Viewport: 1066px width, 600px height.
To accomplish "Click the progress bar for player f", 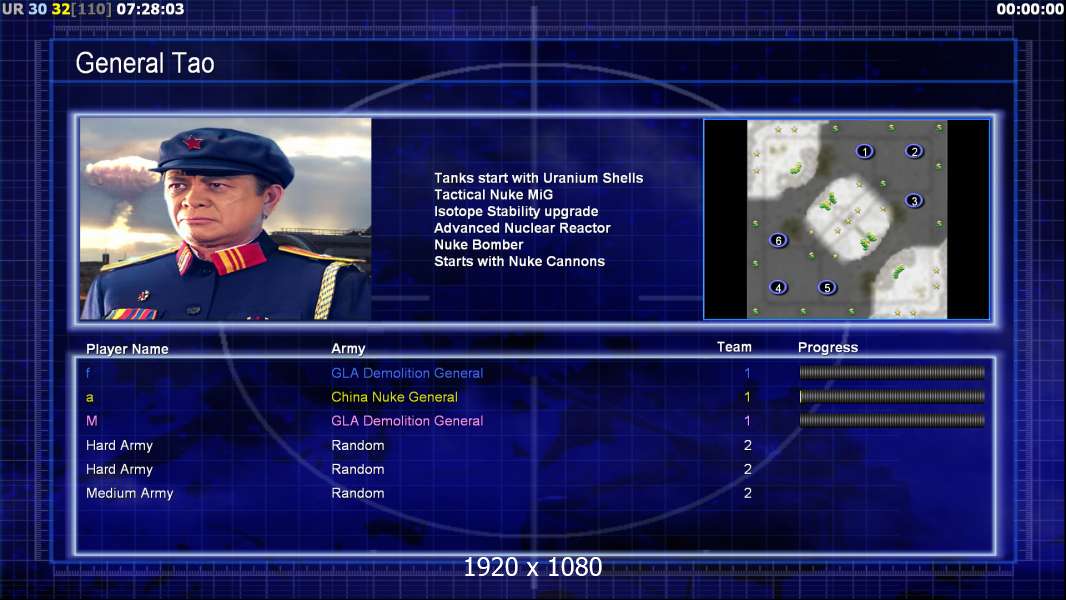I will pyautogui.click(x=892, y=372).
